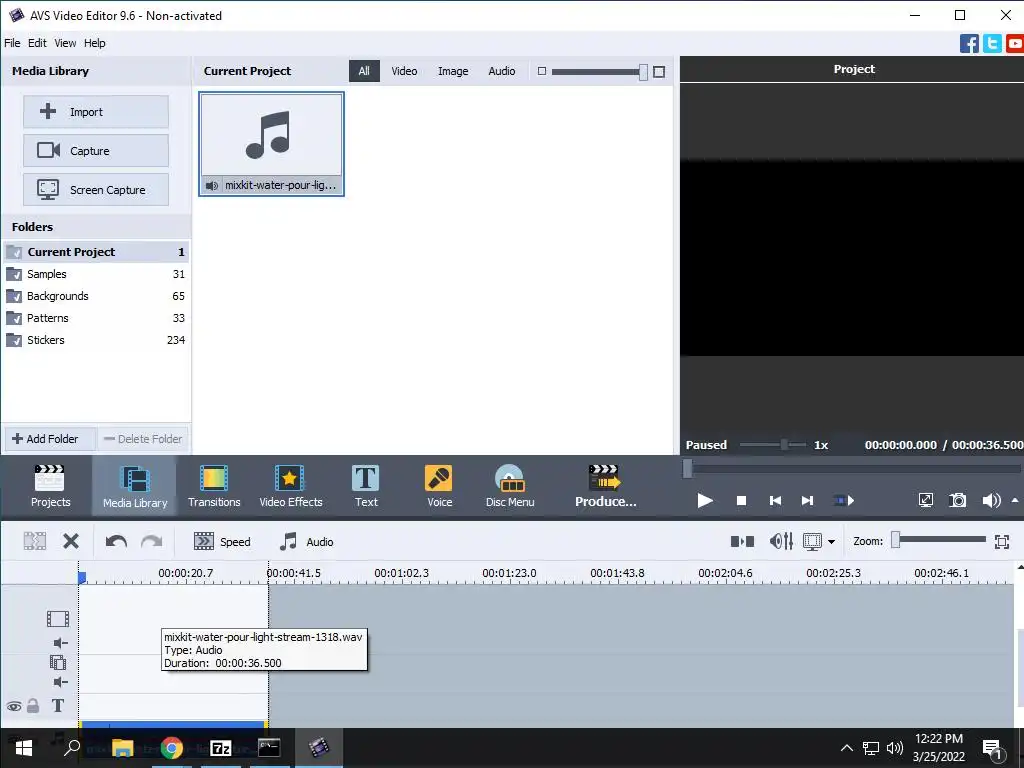This screenshot has height=768, width=1024.
Task: Open the Transitions section
Action: (x=214, y=486)
